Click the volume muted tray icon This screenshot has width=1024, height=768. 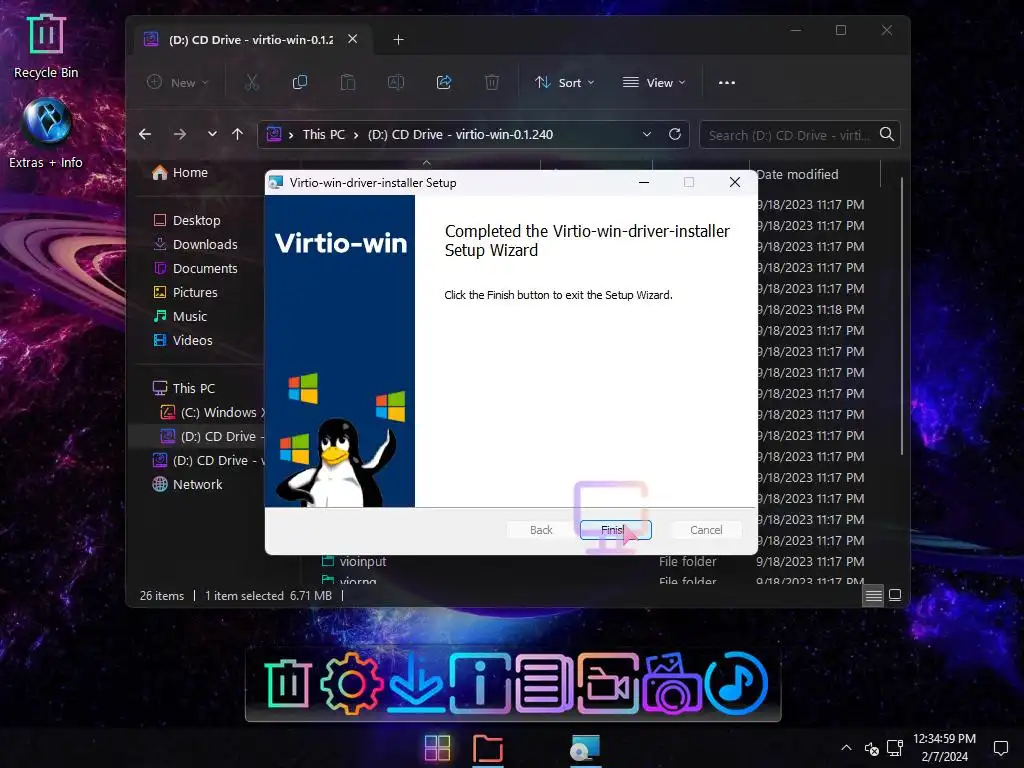click(x=871, y=748)
